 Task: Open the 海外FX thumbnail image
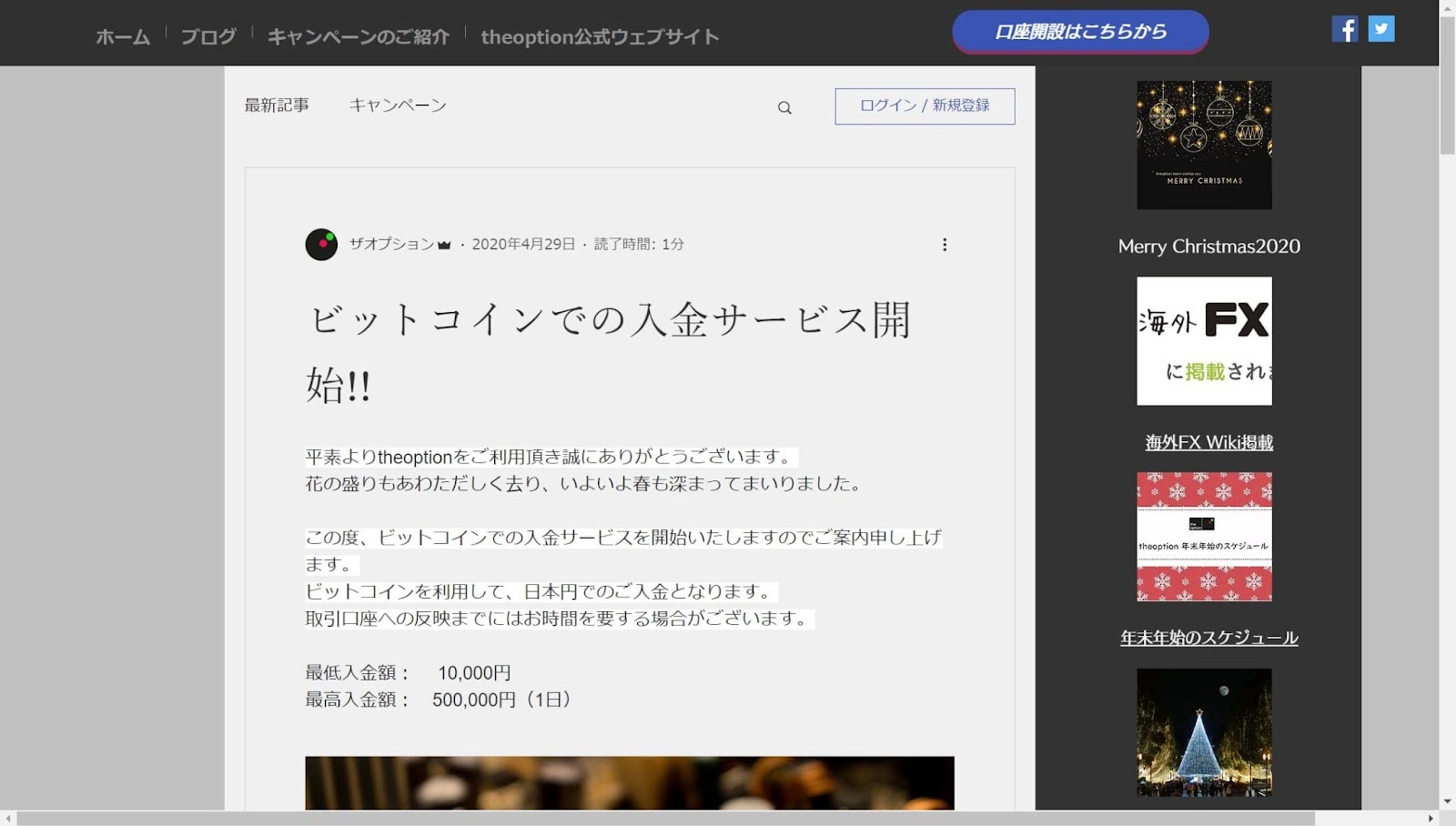pos(1204,341)
